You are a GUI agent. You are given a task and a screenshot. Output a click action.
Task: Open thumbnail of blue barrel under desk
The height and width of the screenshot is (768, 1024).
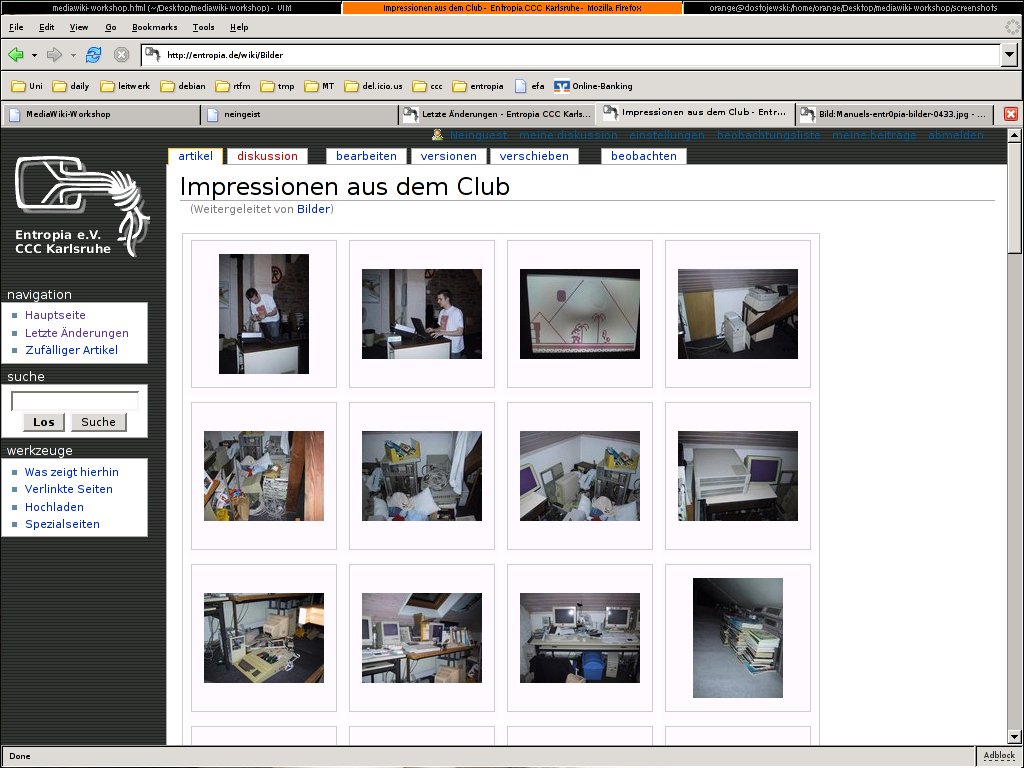pyautogui.click(x=580, y=638)
